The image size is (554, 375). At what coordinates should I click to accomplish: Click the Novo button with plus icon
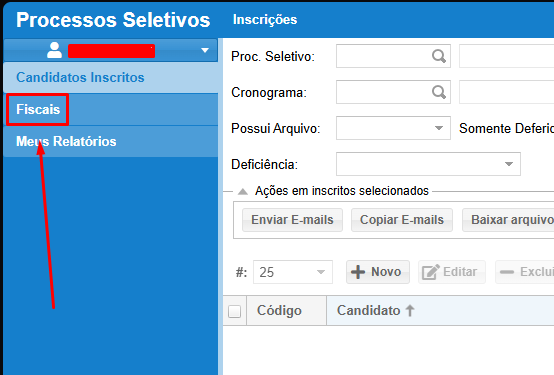tap(378, 272)
